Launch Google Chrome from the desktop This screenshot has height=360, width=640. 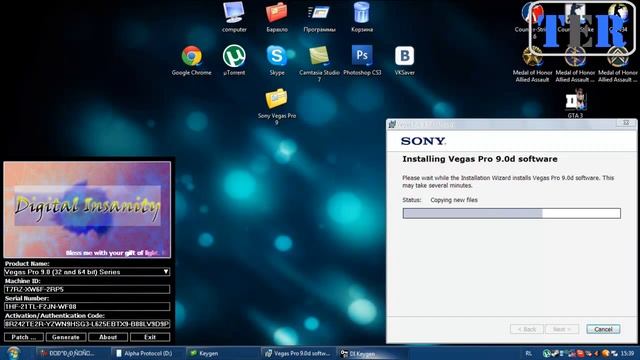[191, 60]
